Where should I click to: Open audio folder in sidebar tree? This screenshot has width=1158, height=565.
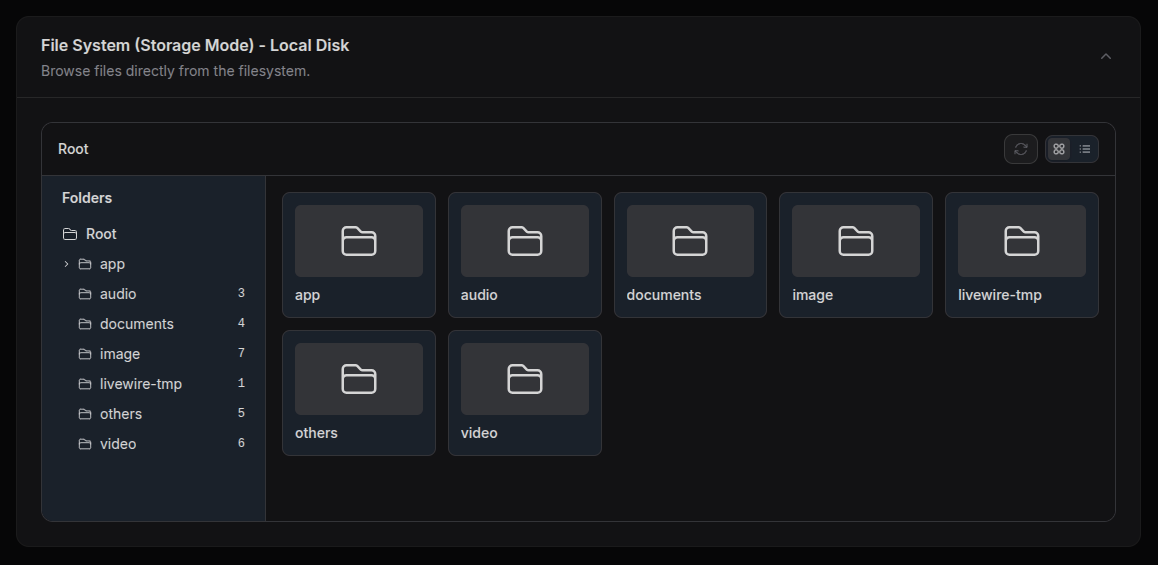[118, 294]
